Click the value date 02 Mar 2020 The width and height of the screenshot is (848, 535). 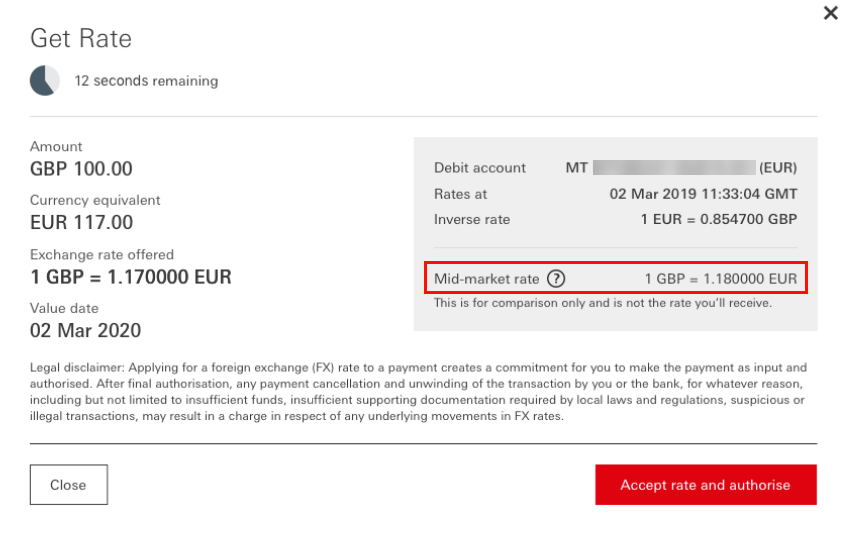click(86, 331)
